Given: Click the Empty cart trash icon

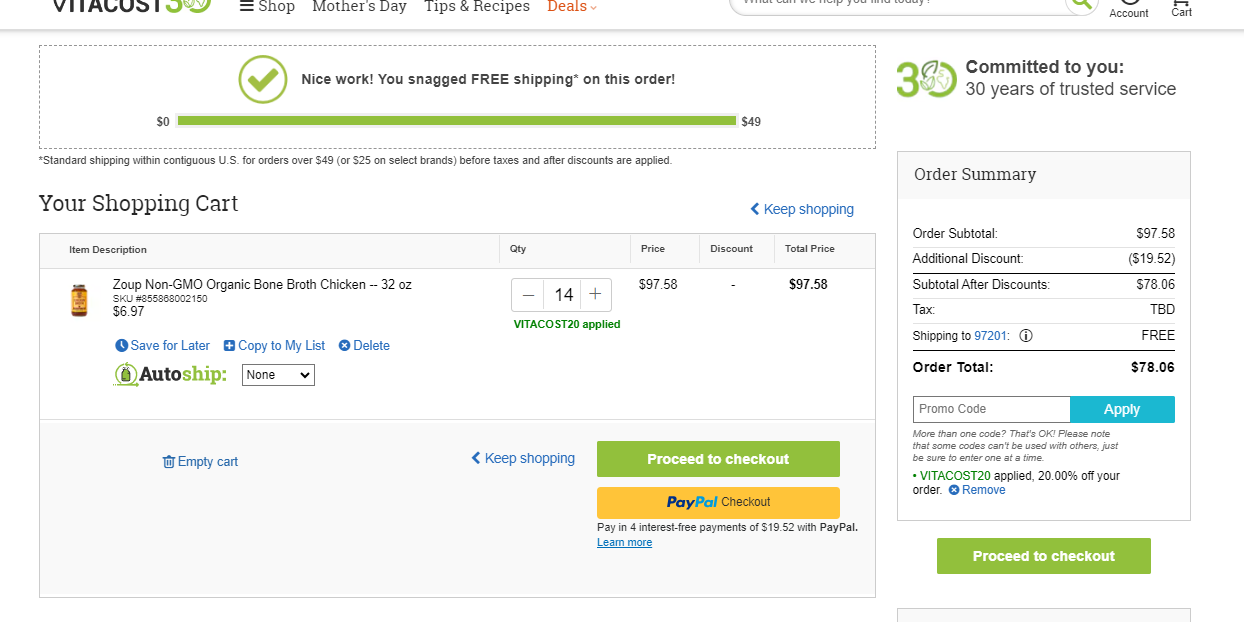Looking at the screenshot, I should (x=169, y=462).
